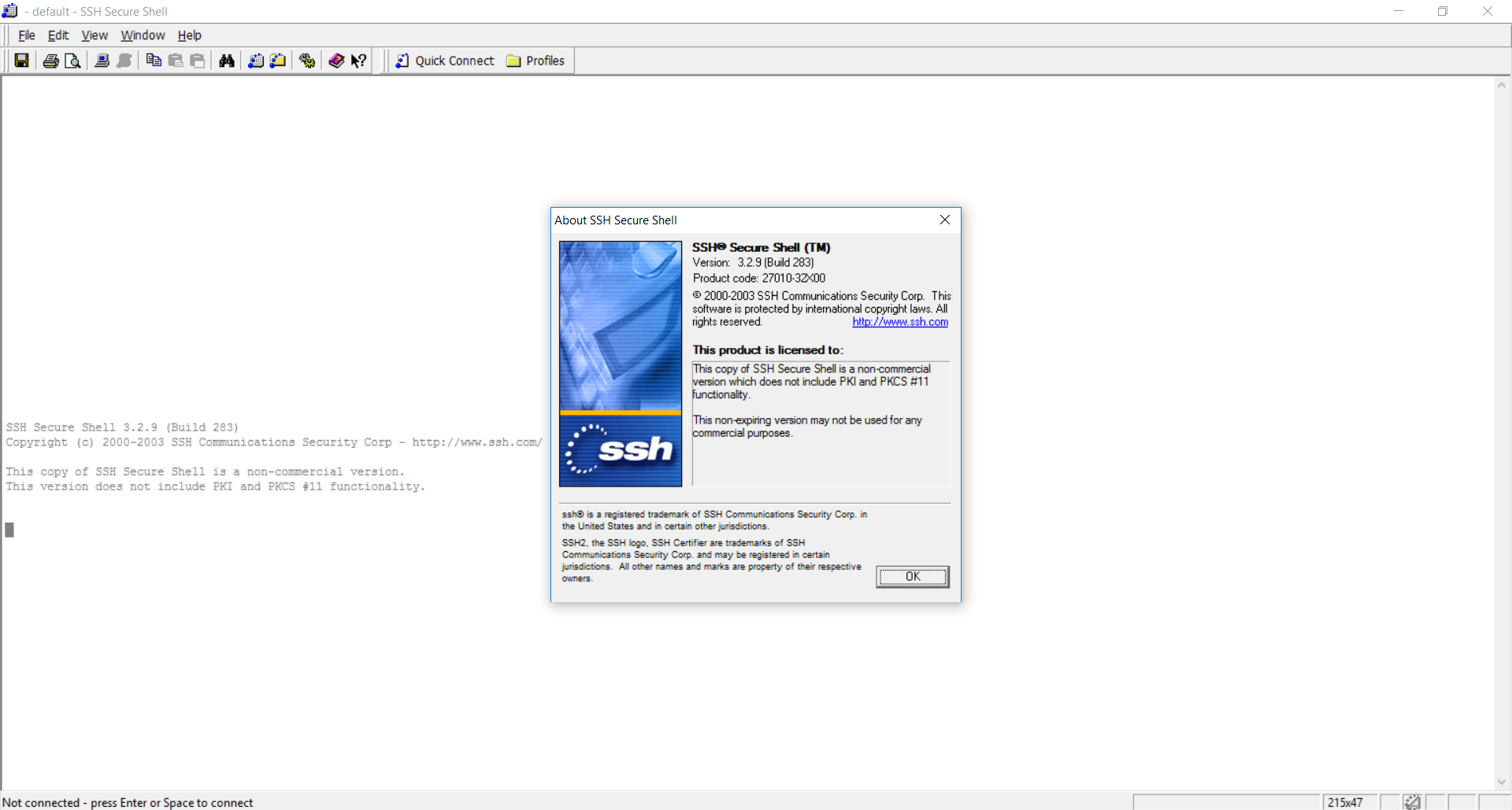Minimize the SSH Secure Shell window
The width and height of the screenshot is (1512, 810).
1399,11
